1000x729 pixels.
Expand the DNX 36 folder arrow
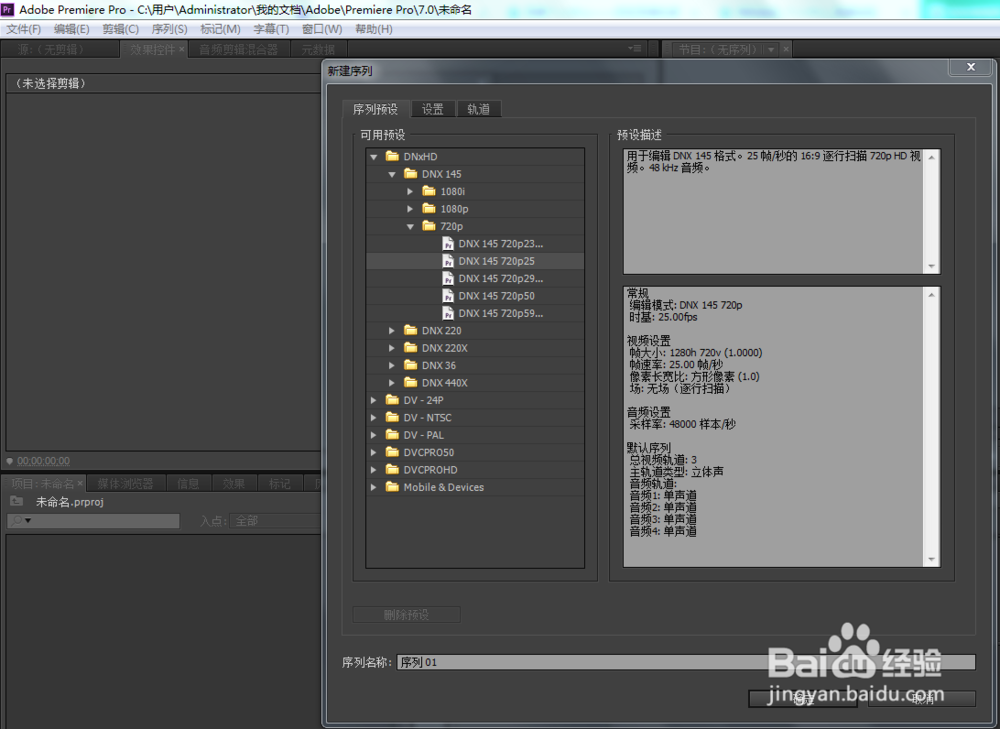click(392, 365)
